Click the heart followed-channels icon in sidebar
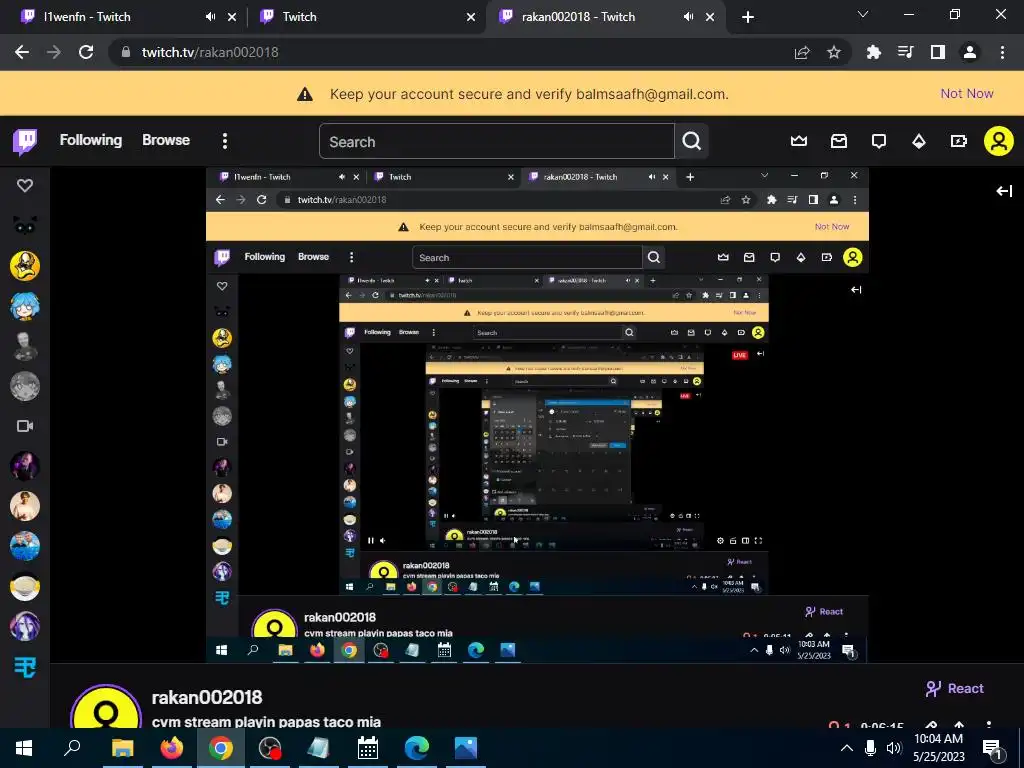 (25, 185)
